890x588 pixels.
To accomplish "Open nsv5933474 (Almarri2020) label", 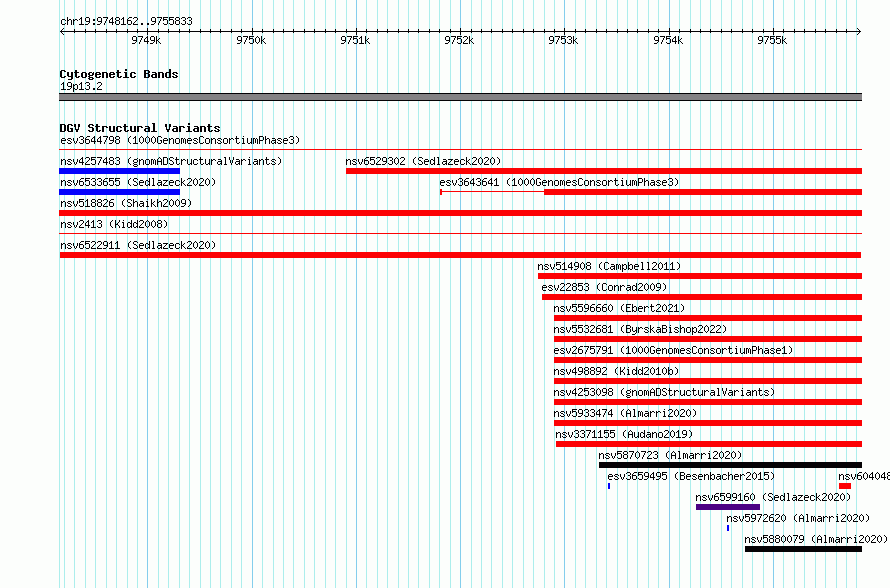I will tap(625, 413).
